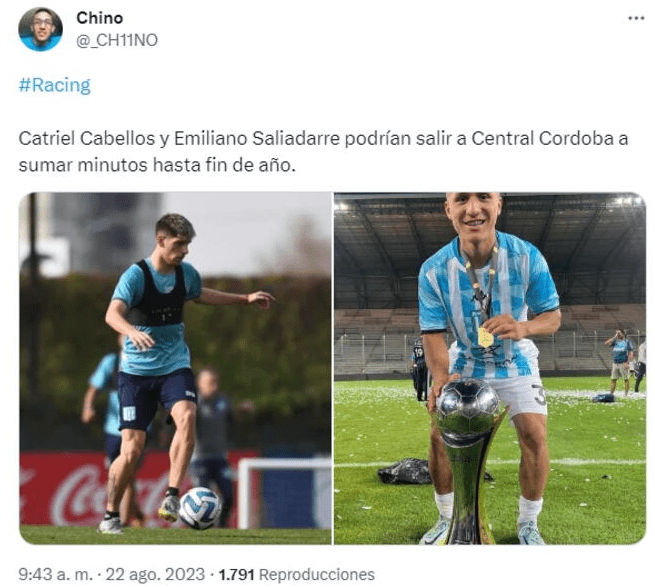Open the left training photo thumbnail

pyautogui.click(x=175, y=368)
